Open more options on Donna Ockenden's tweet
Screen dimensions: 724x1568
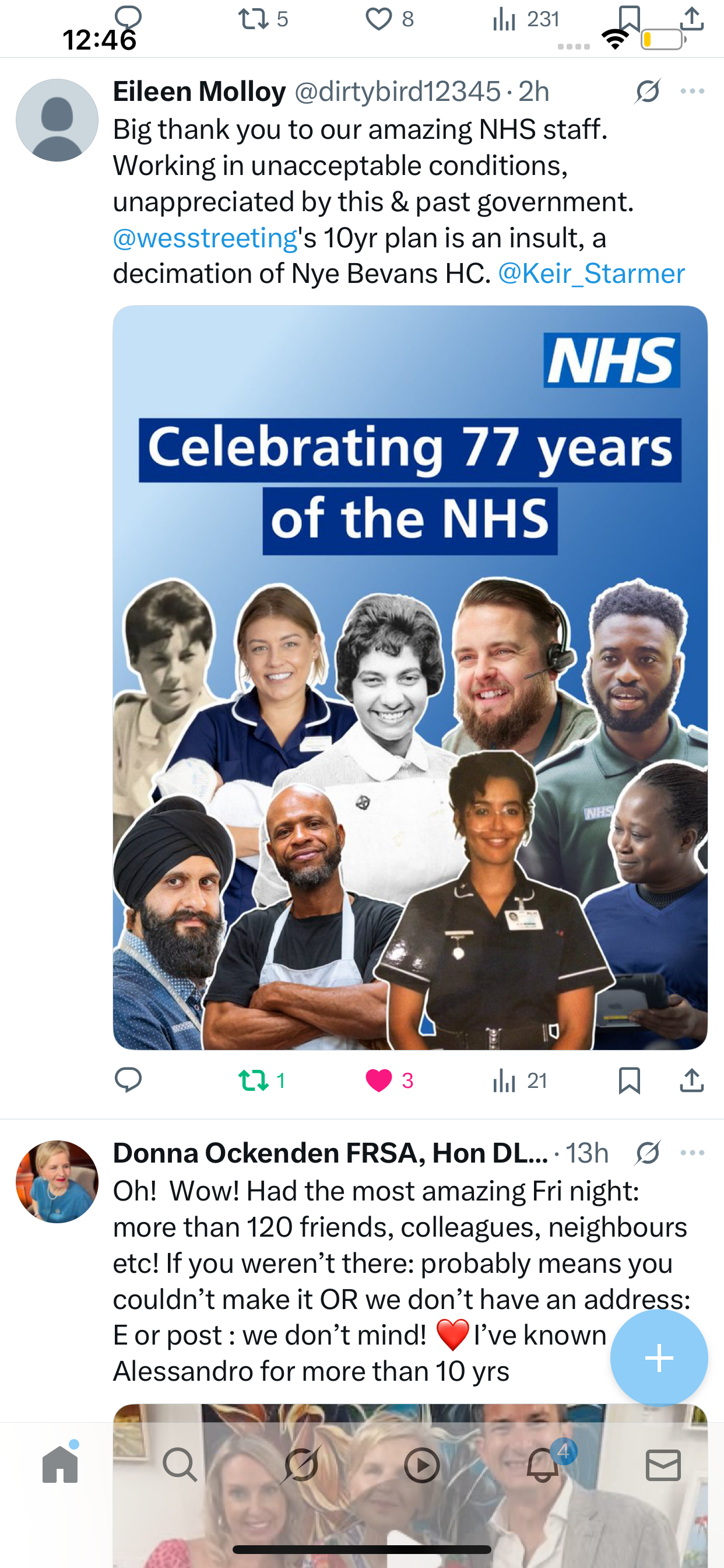(x=693, y=1153)
